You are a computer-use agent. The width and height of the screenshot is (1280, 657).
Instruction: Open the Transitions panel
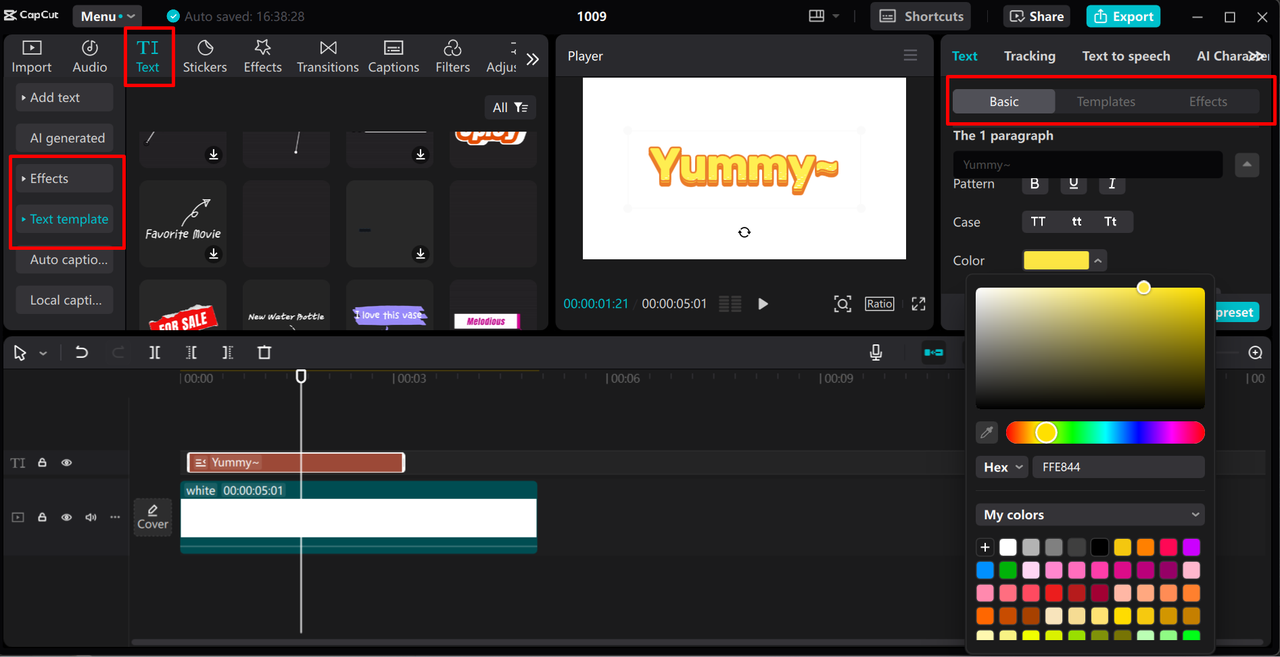click(x=328, y=57)
